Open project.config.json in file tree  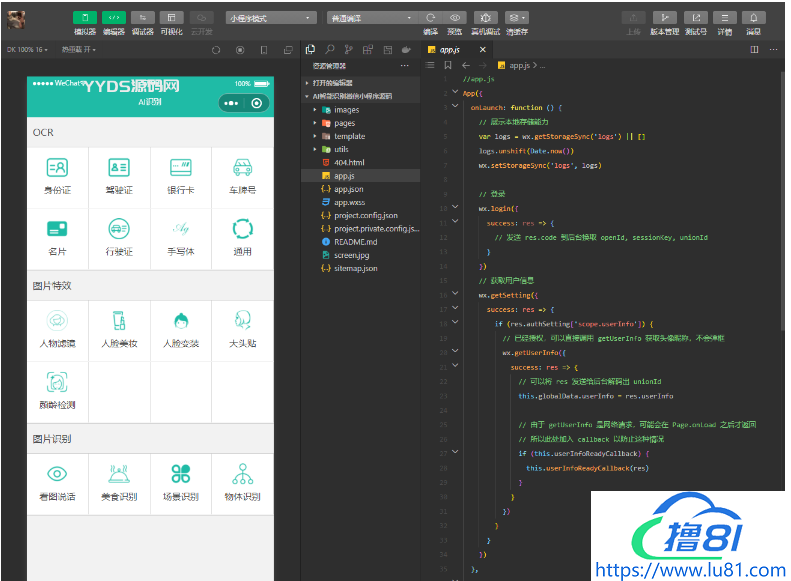365,215
